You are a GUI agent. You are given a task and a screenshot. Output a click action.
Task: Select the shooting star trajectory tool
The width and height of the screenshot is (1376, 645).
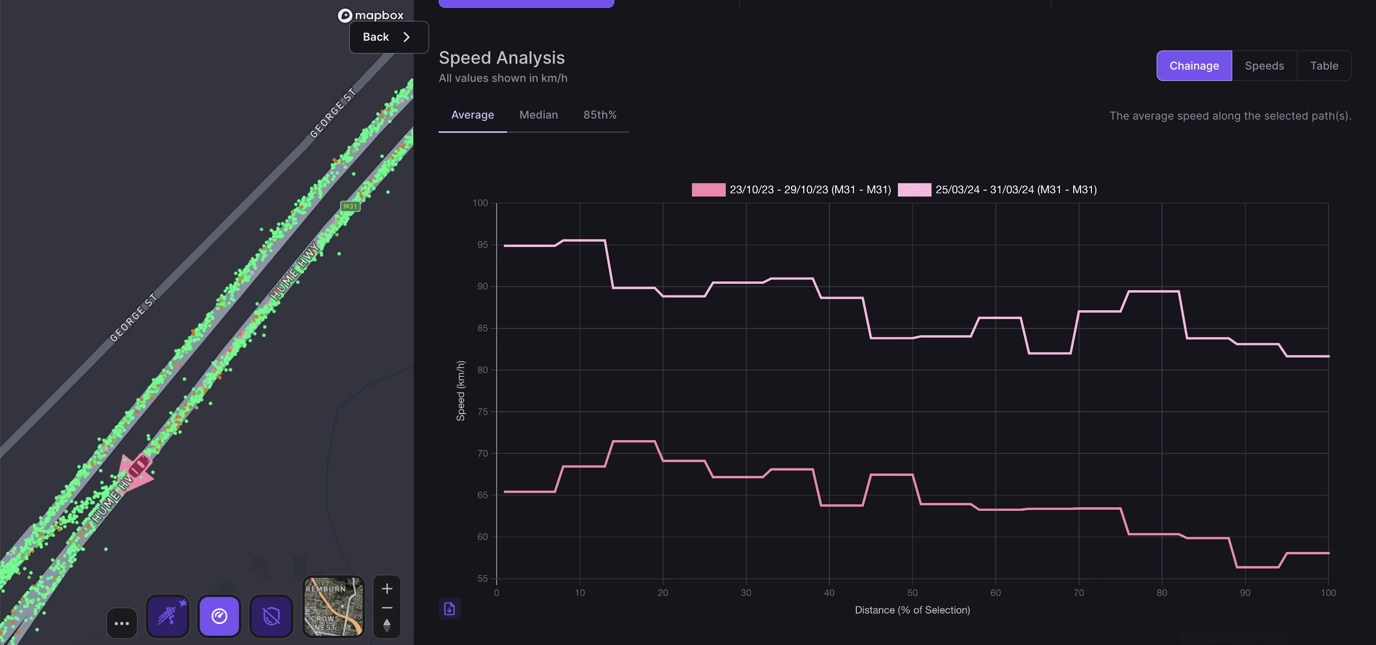[x=168, y=616]
